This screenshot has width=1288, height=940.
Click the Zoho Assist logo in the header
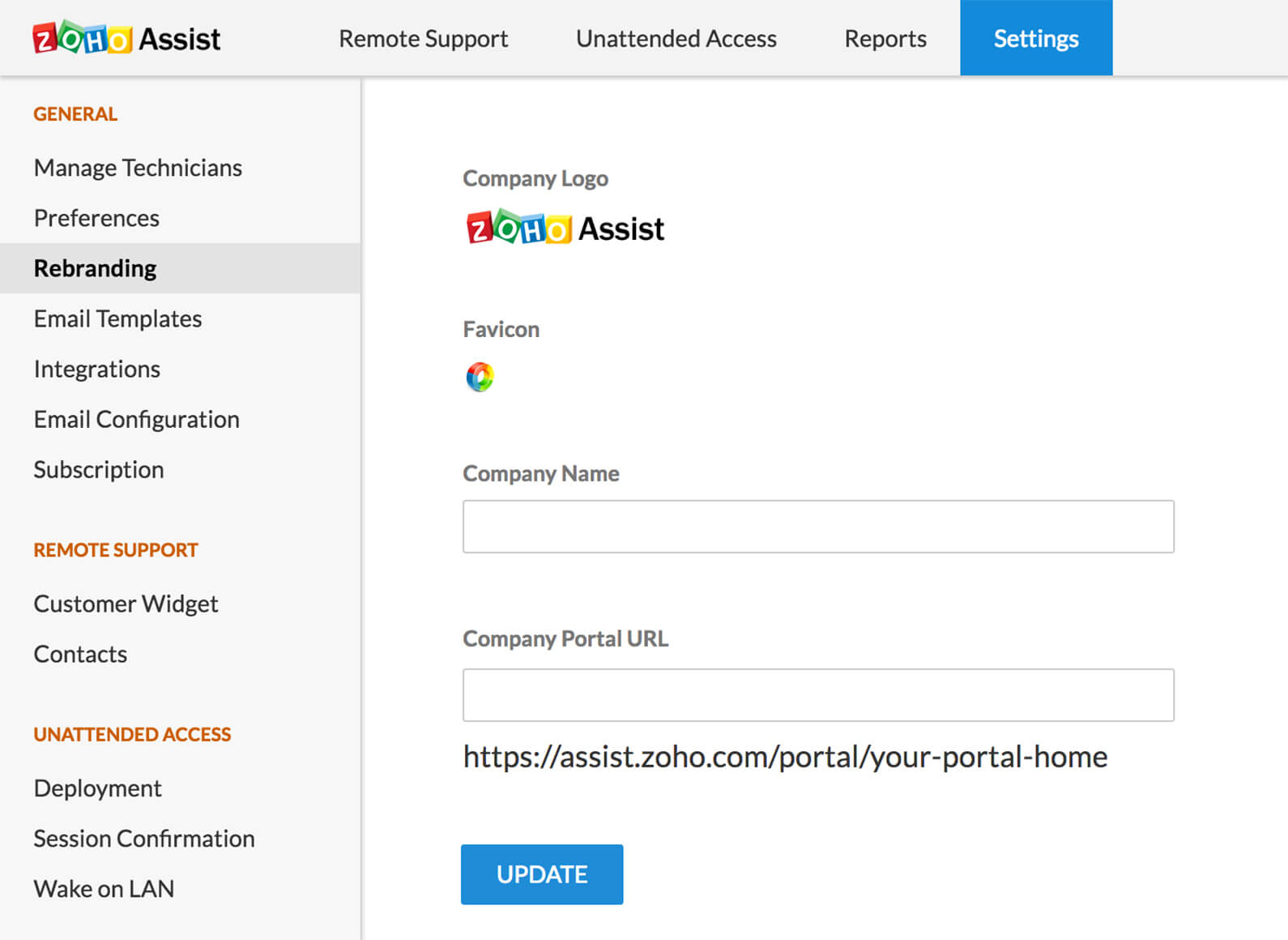[x=126, y=38]
